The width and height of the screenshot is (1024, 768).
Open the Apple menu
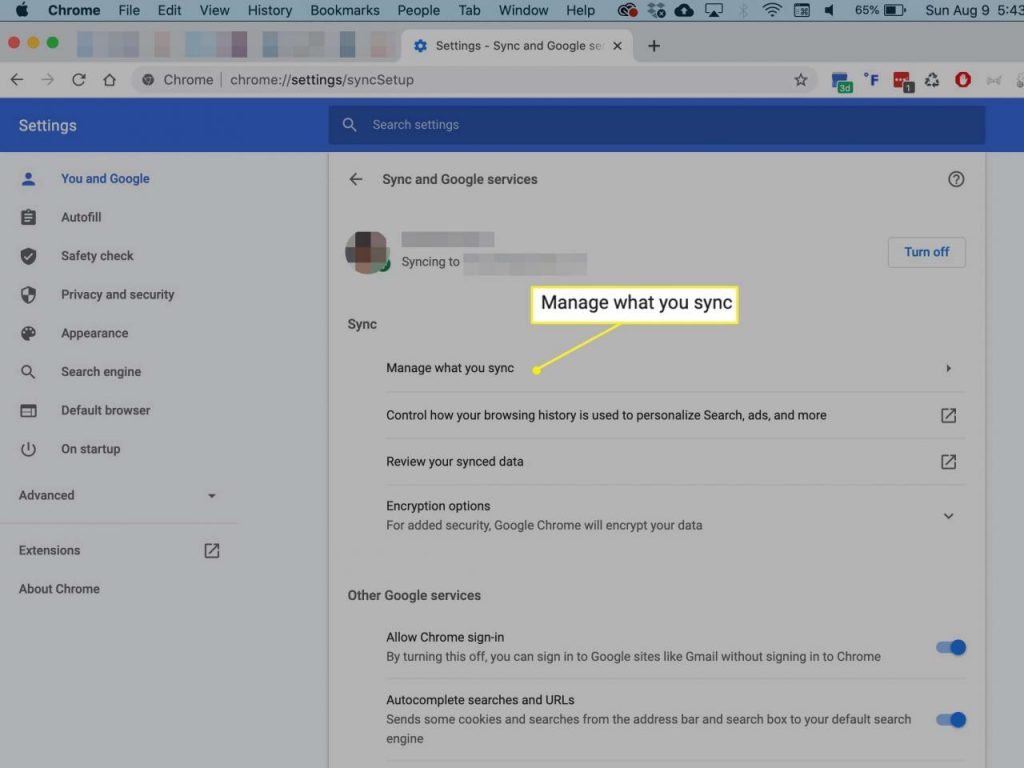click(x=22, y=10)
